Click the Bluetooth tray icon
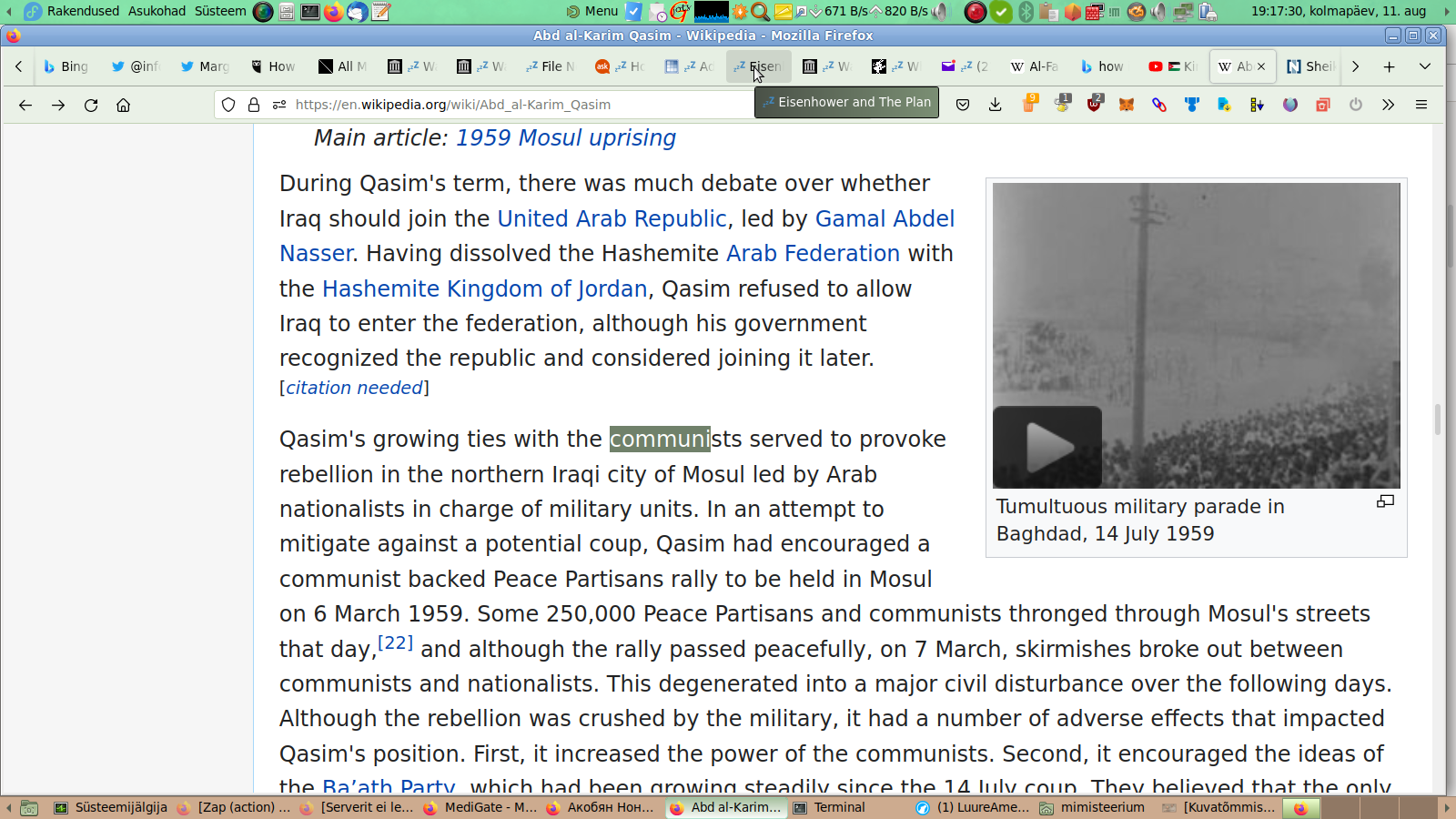The image size is (1456, 819). [x=1026, y=11]
